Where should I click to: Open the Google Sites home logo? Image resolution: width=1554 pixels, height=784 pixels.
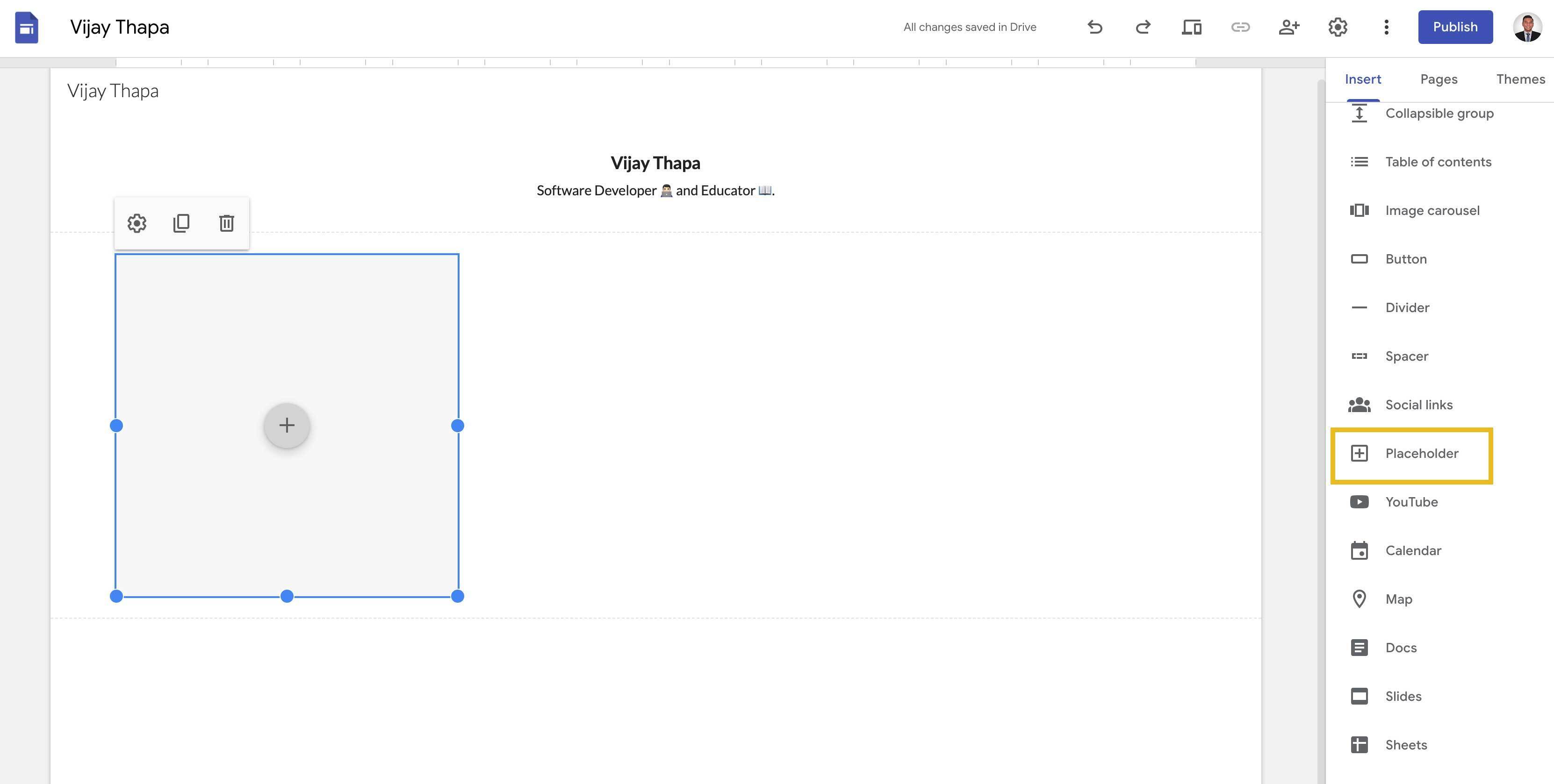27,27
